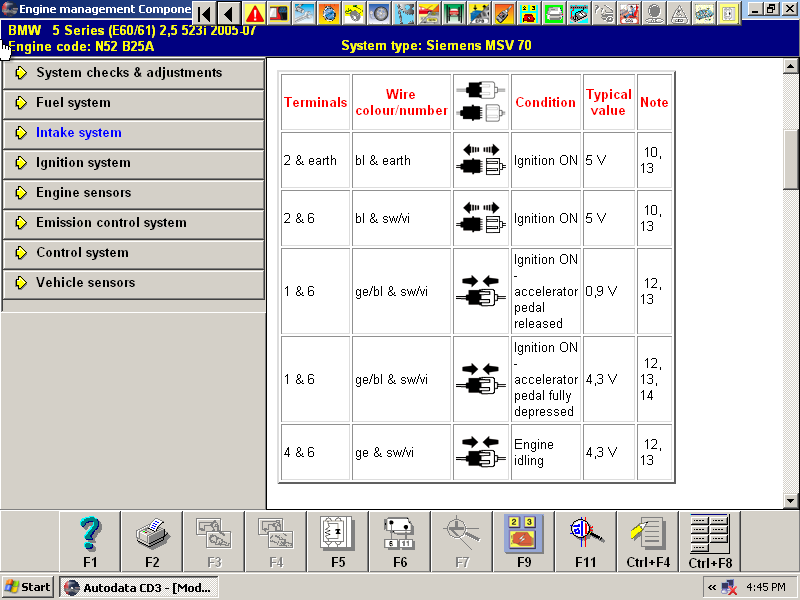
Task: Click the vertical scrollbar thumb
Action: (x=790, y=159)
